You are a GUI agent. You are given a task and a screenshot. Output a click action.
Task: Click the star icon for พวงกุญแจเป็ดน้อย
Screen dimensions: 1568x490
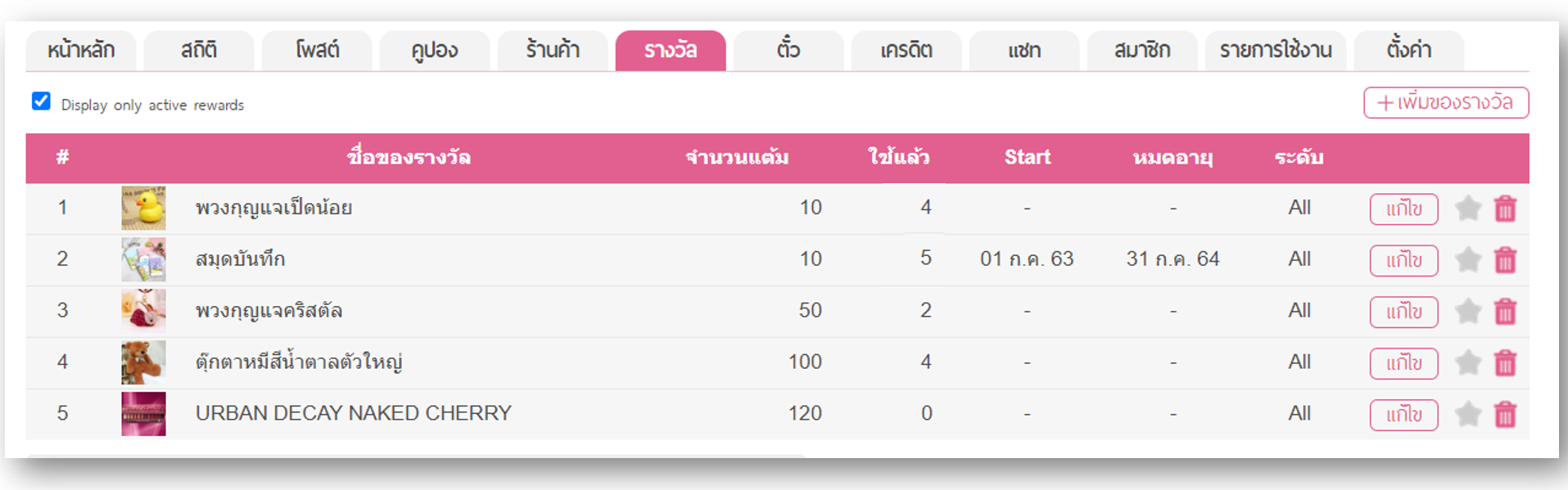point(1467,209)
